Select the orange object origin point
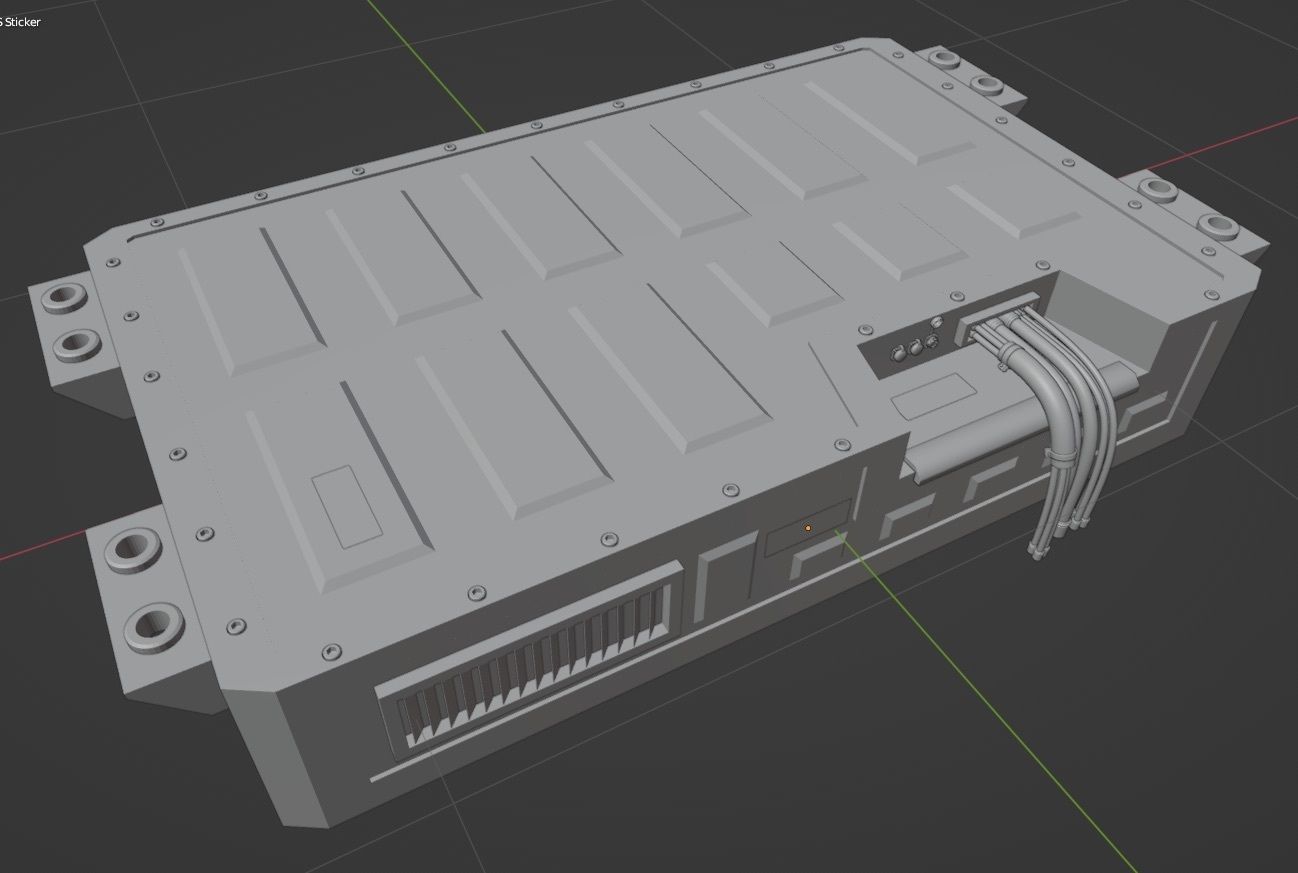The image size is (1298, 873). [808, 528]
